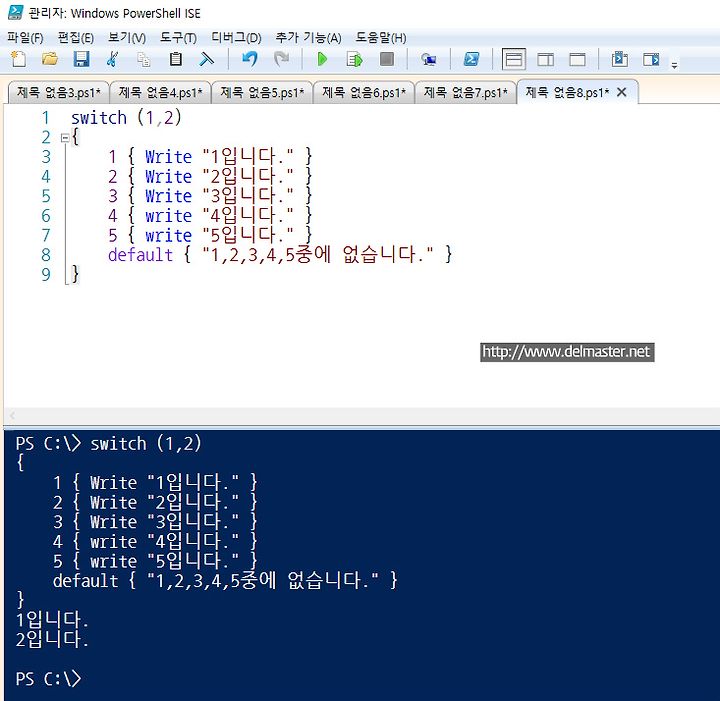
Task: Paste from clipboard icon
Action: coord(175,59)
